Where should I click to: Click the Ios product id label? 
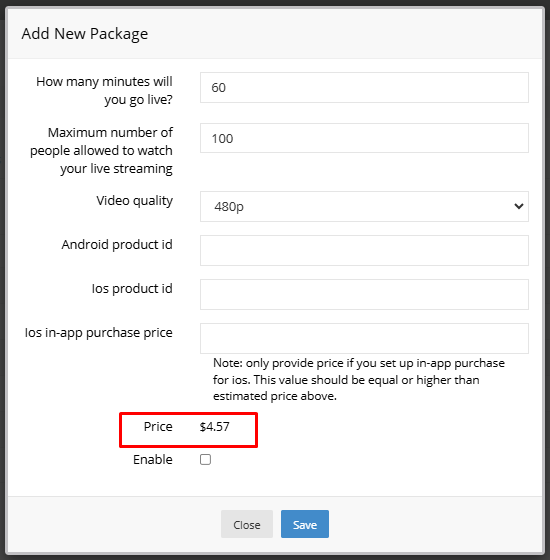(132, 289)
